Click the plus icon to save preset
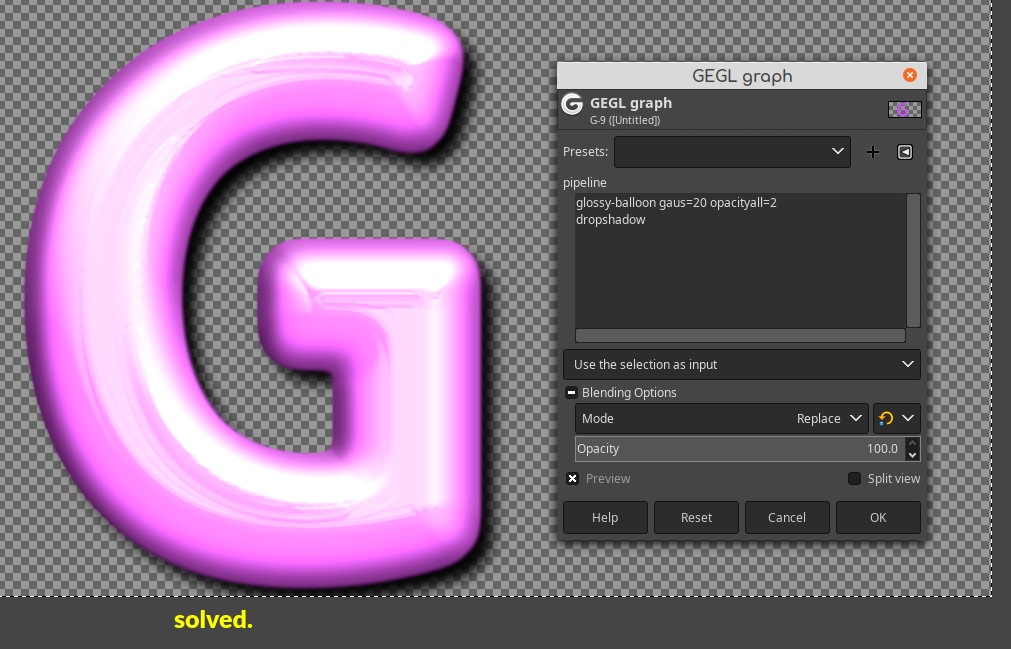The width and height of the screenshot is (1011, 649). 872,152
